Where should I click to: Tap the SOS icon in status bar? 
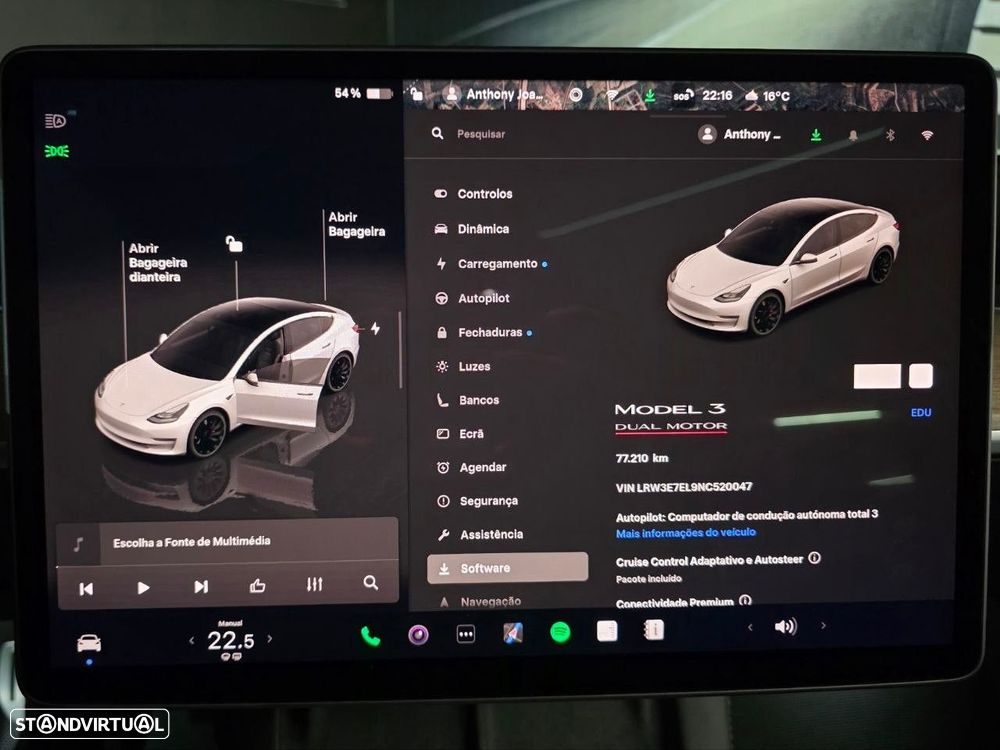682,96
